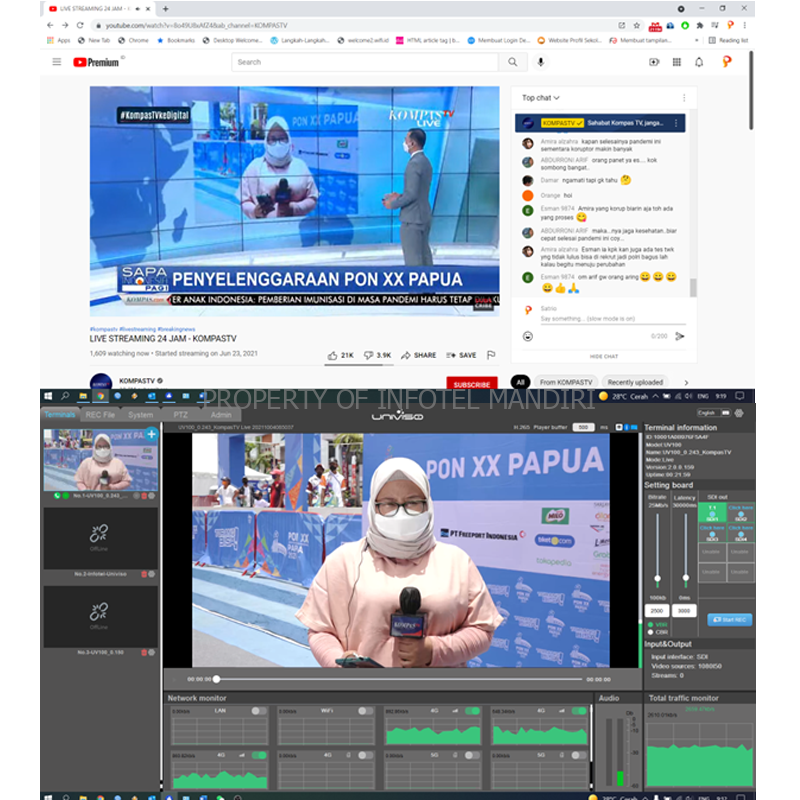The image size is (800, 800).
Task: Show hidden tray icons chevron near 28°C Cerah
Action: (655, 396)
